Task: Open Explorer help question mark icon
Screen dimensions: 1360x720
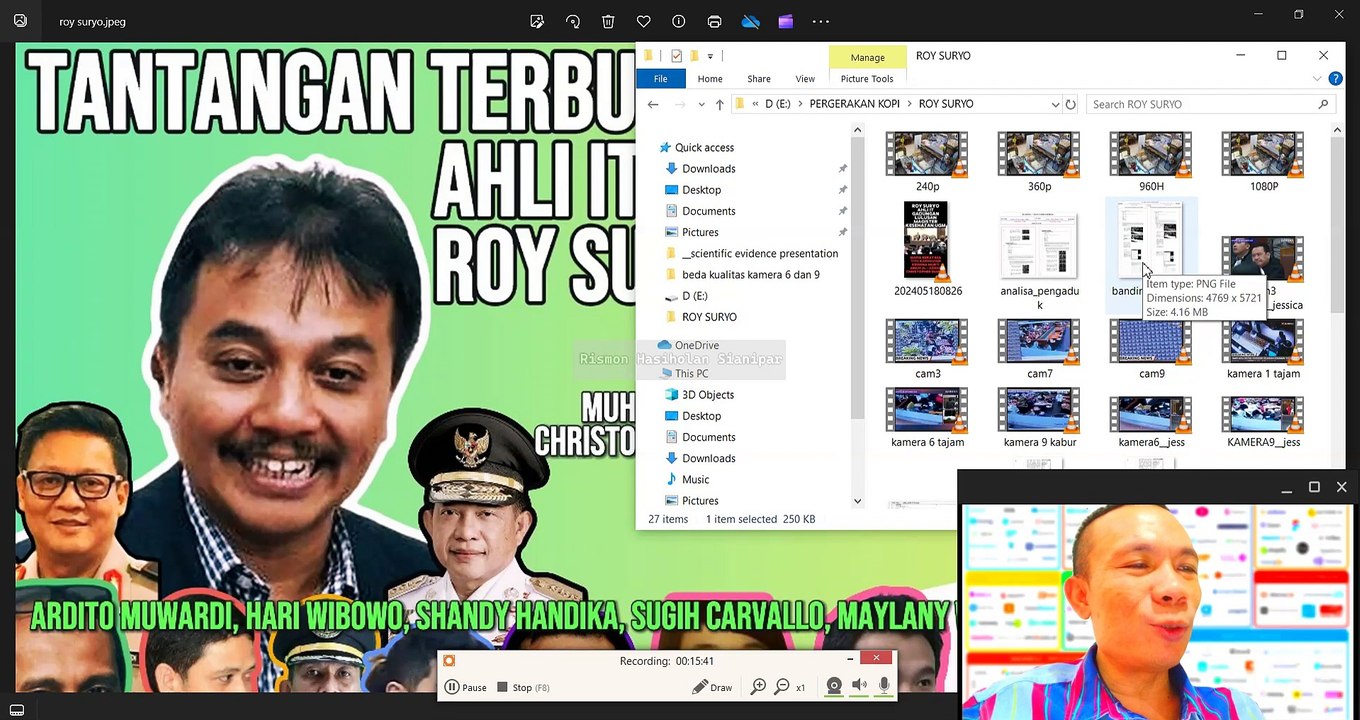Action: [x=1335, y=79]
